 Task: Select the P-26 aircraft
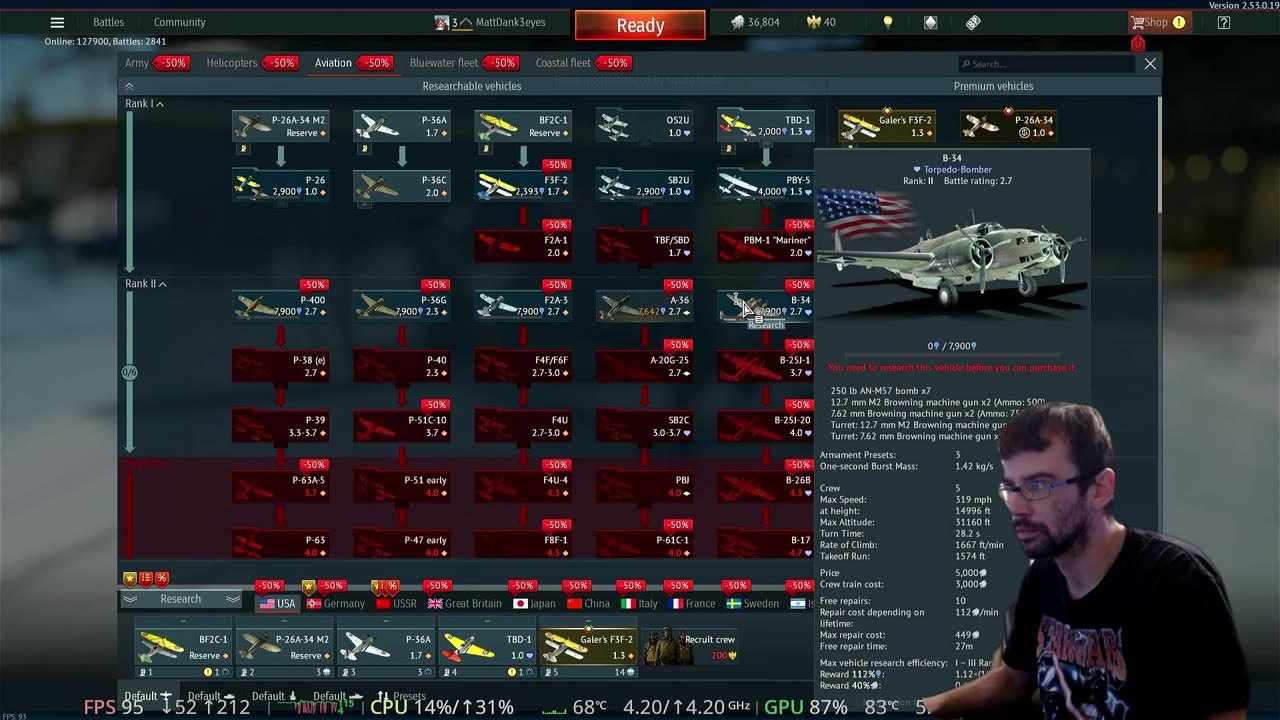pyautogui.click(x=281, y=186)
